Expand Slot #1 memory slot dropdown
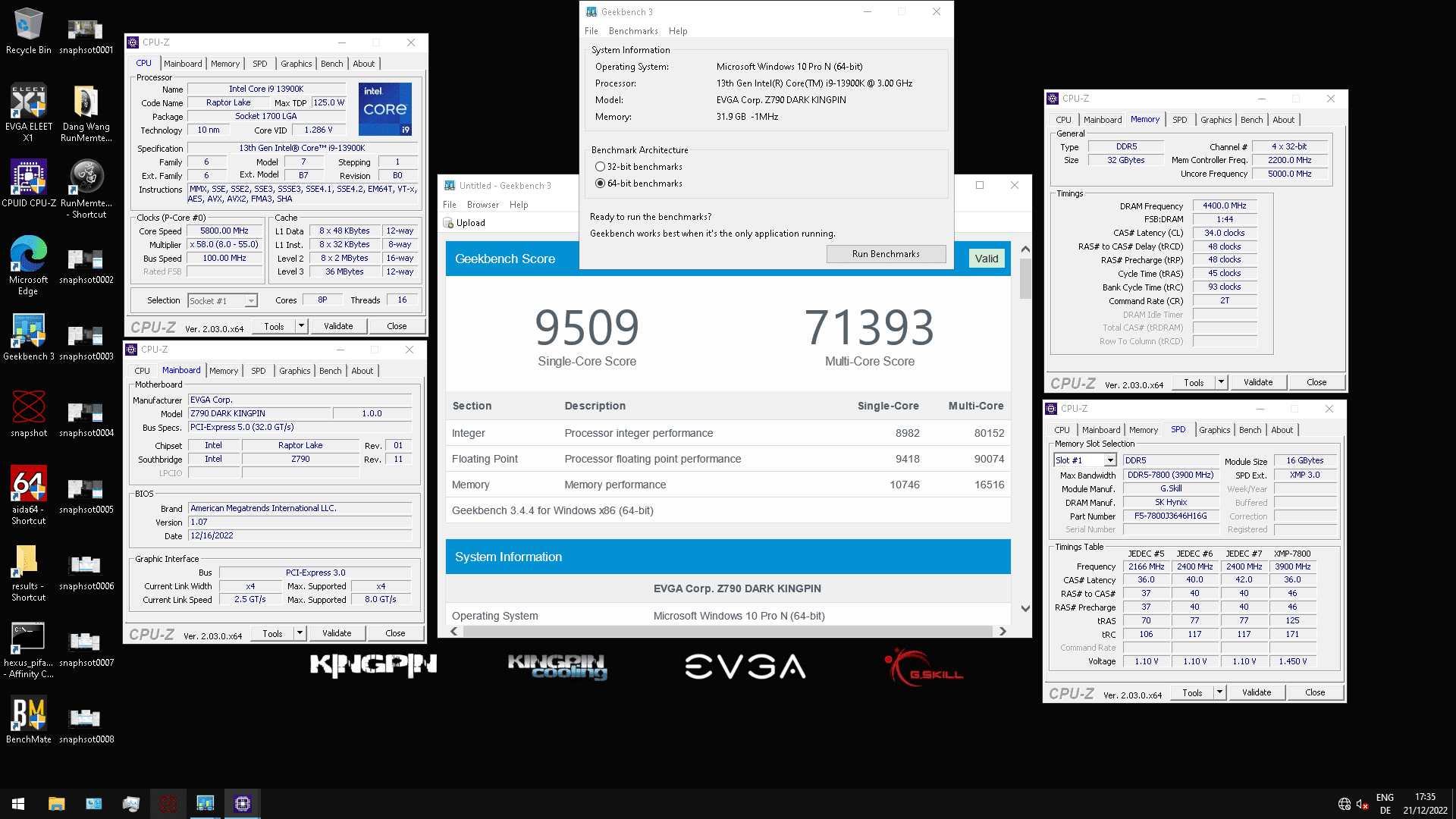The height and width of the screenshot is (819, 1456). click(1110, 460)
